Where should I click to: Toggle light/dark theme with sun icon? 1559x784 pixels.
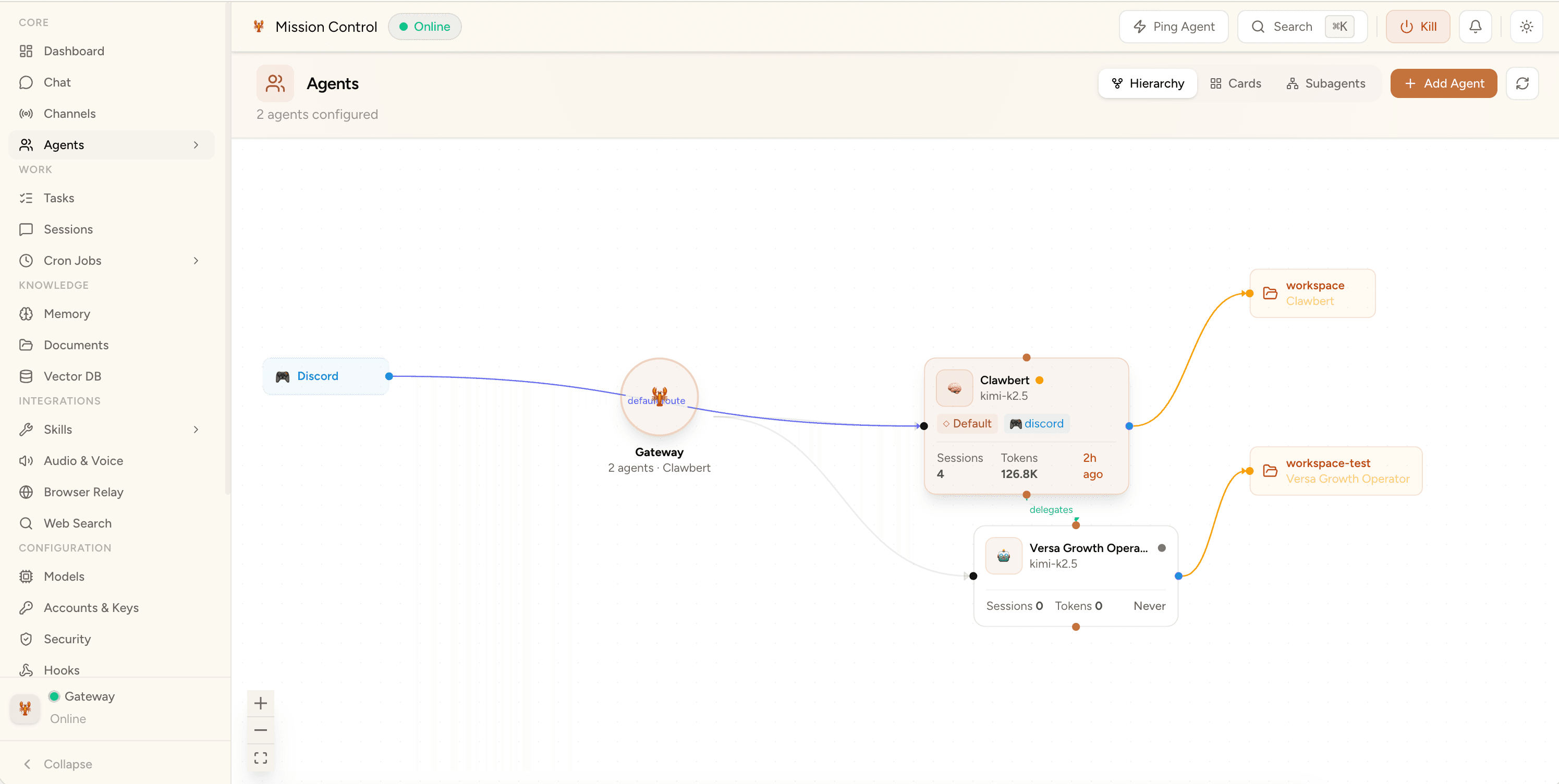click(1526, 26)
